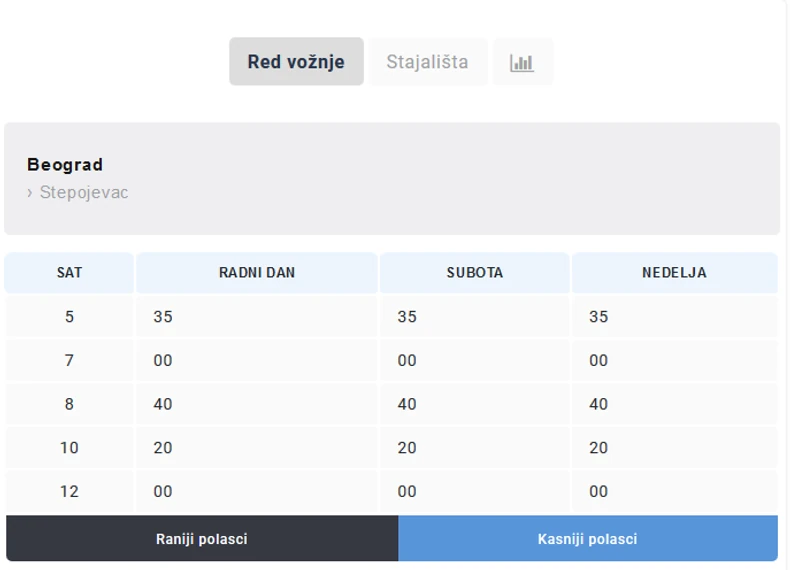Select the hour 12 row cell

pos(69,491)
